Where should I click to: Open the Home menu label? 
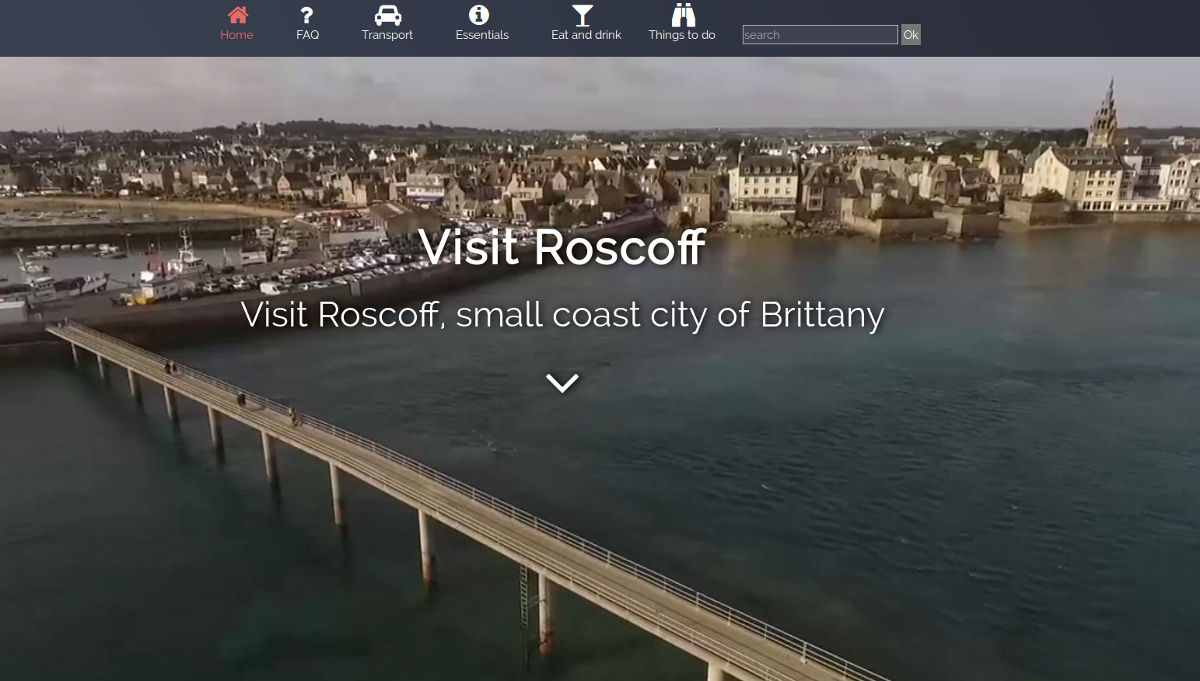tap(237, 35)
